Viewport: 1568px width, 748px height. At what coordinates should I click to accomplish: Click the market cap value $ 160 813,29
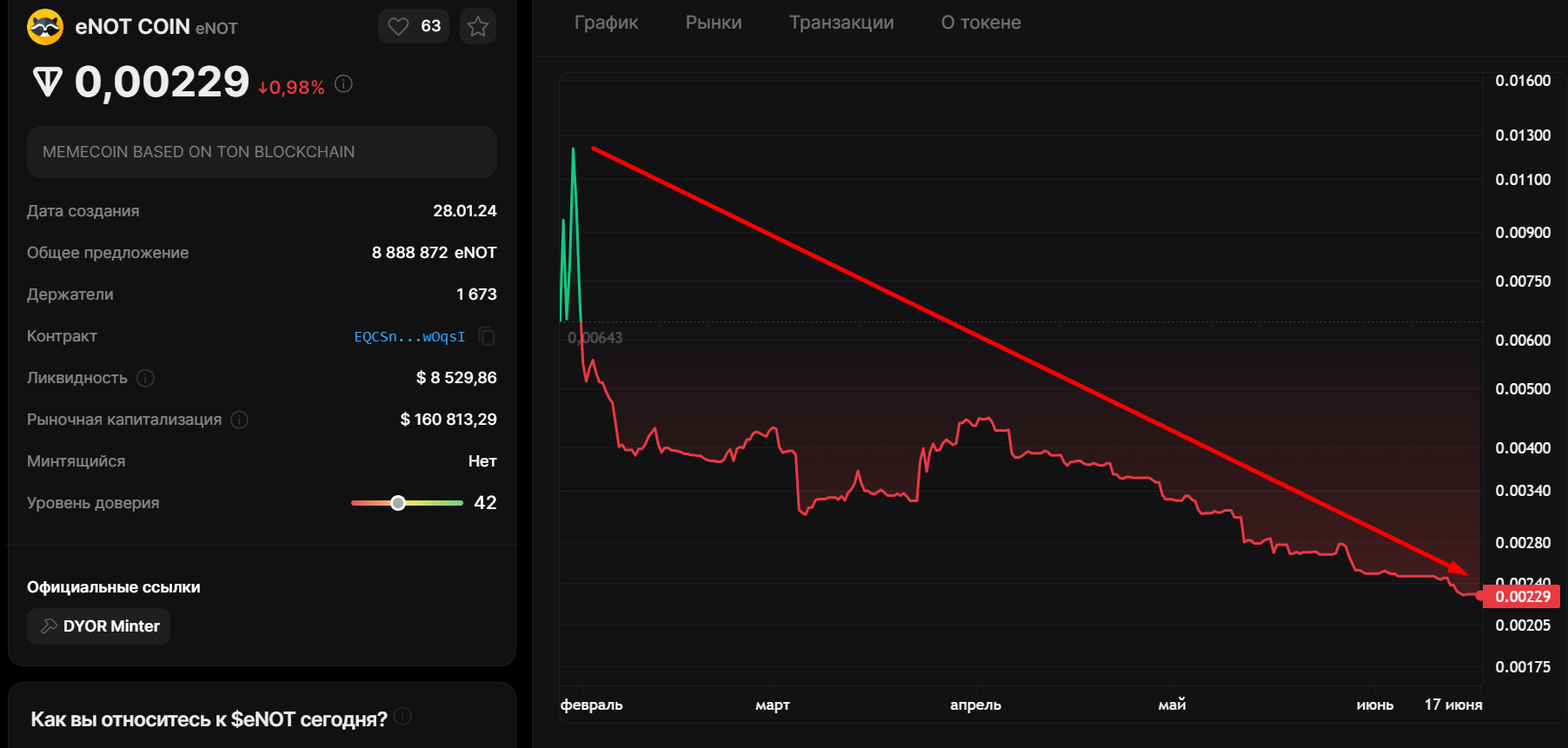pos(448,420)
